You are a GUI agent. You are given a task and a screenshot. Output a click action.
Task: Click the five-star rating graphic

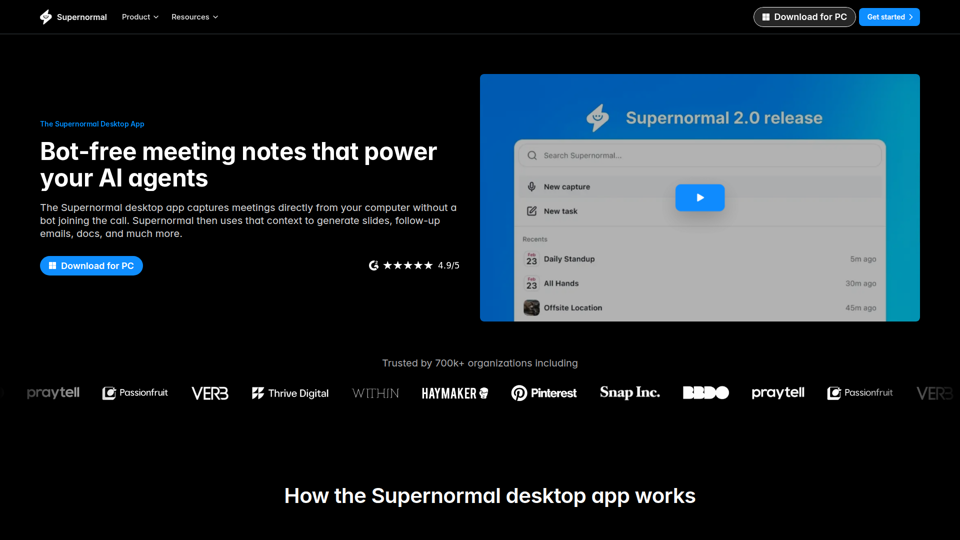tap(408, 265)
